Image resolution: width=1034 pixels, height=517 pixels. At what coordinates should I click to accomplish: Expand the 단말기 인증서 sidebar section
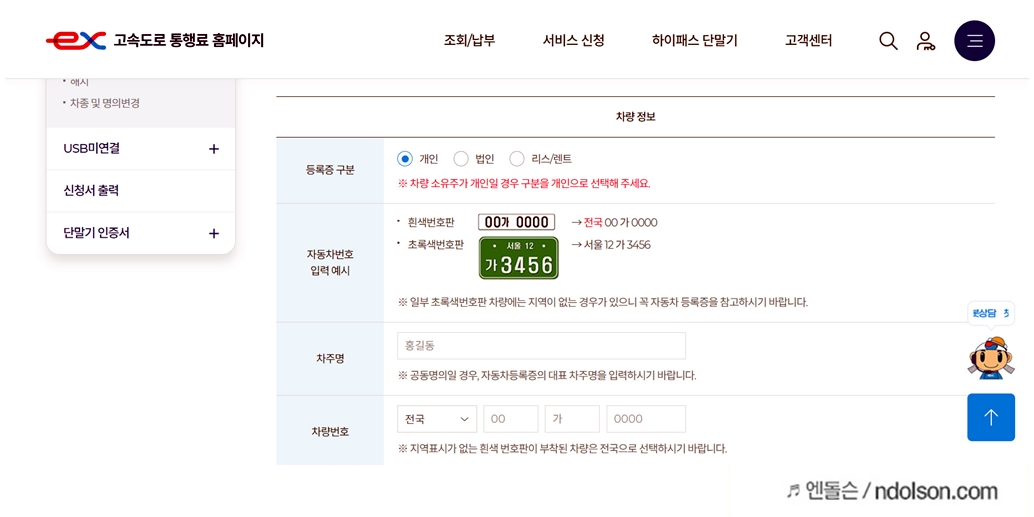(141, 233)
